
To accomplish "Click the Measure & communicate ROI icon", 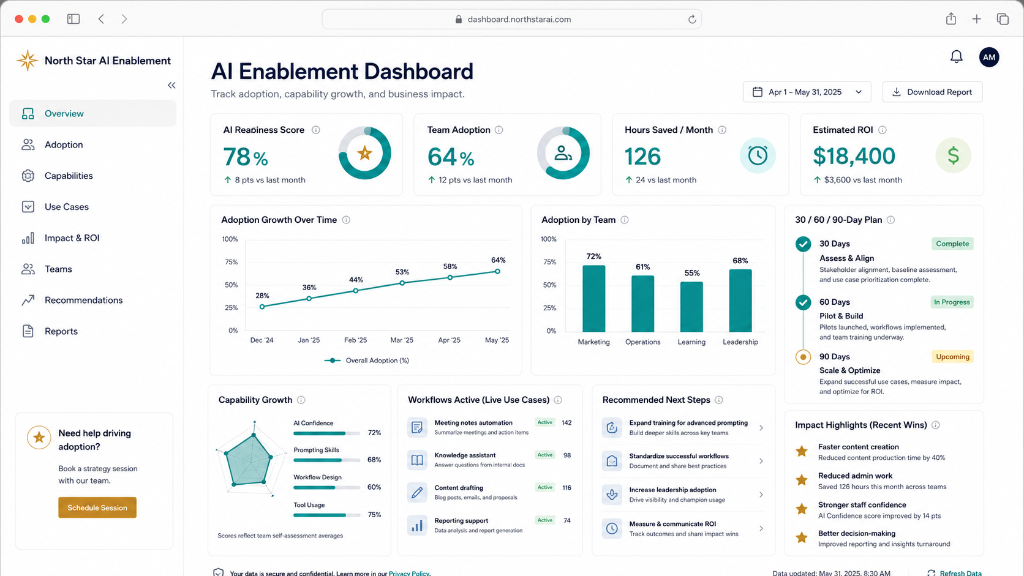I will click(612, 528).
